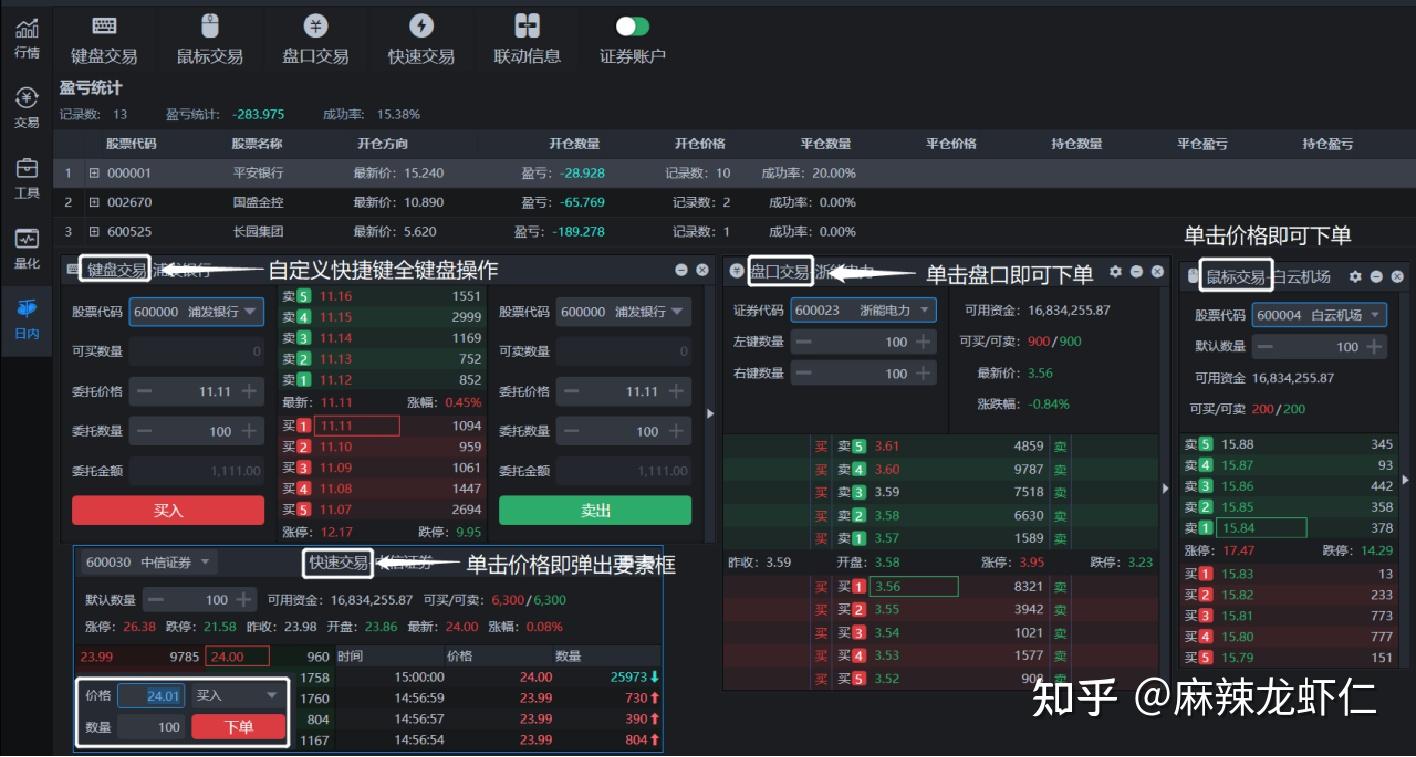
Task: Open 股票代码 dropdown 600004 白云机场
Action: [x=1319, y=315]
